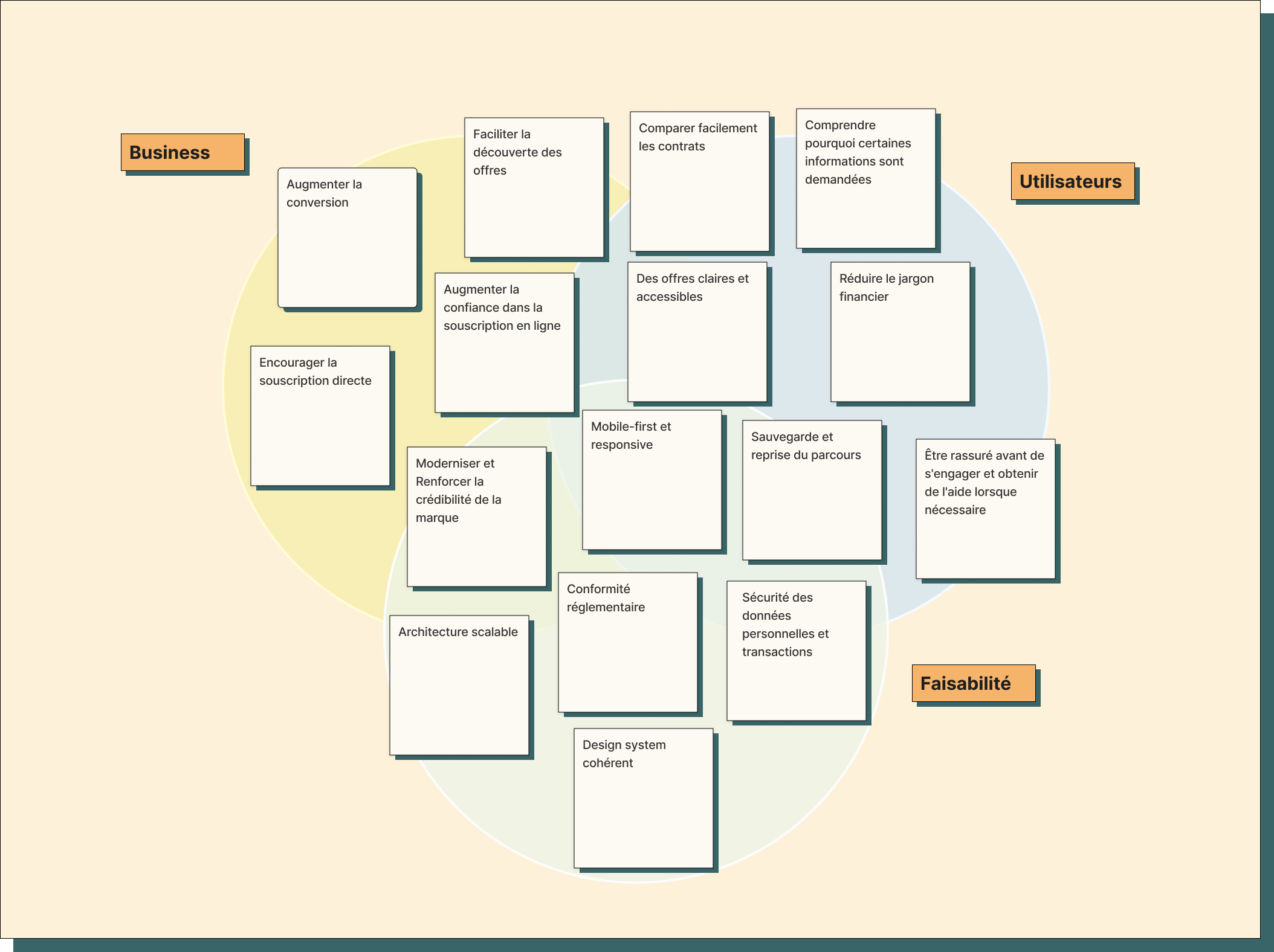Select the 'Mobile-first et responsive' note

click(652, 480)
